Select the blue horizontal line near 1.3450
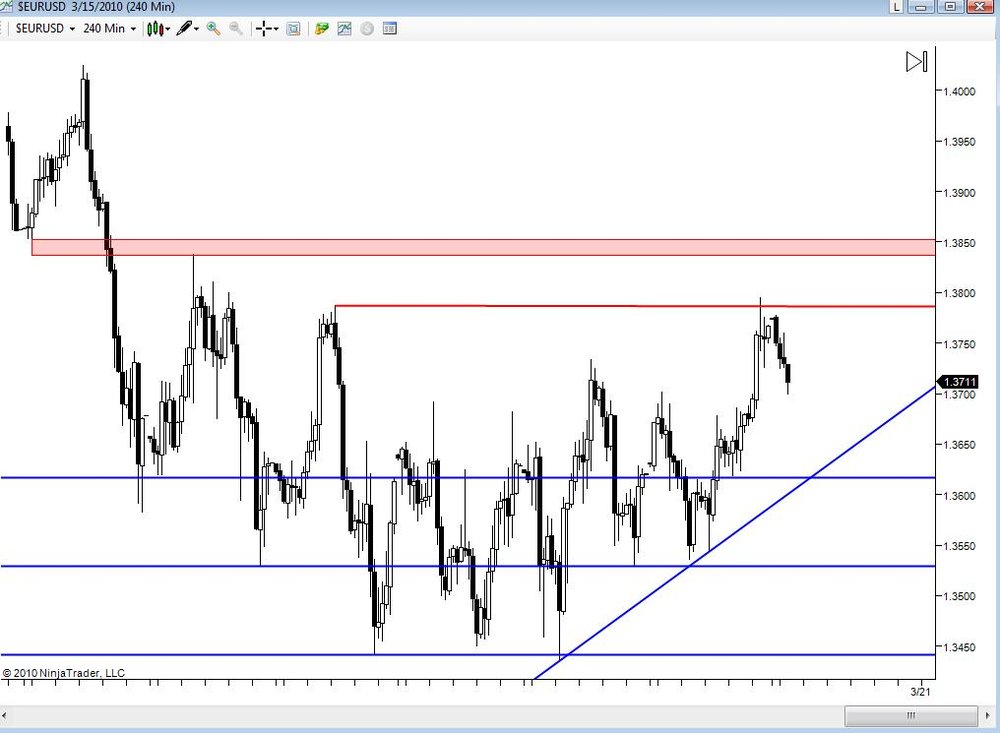 (467, 655)
